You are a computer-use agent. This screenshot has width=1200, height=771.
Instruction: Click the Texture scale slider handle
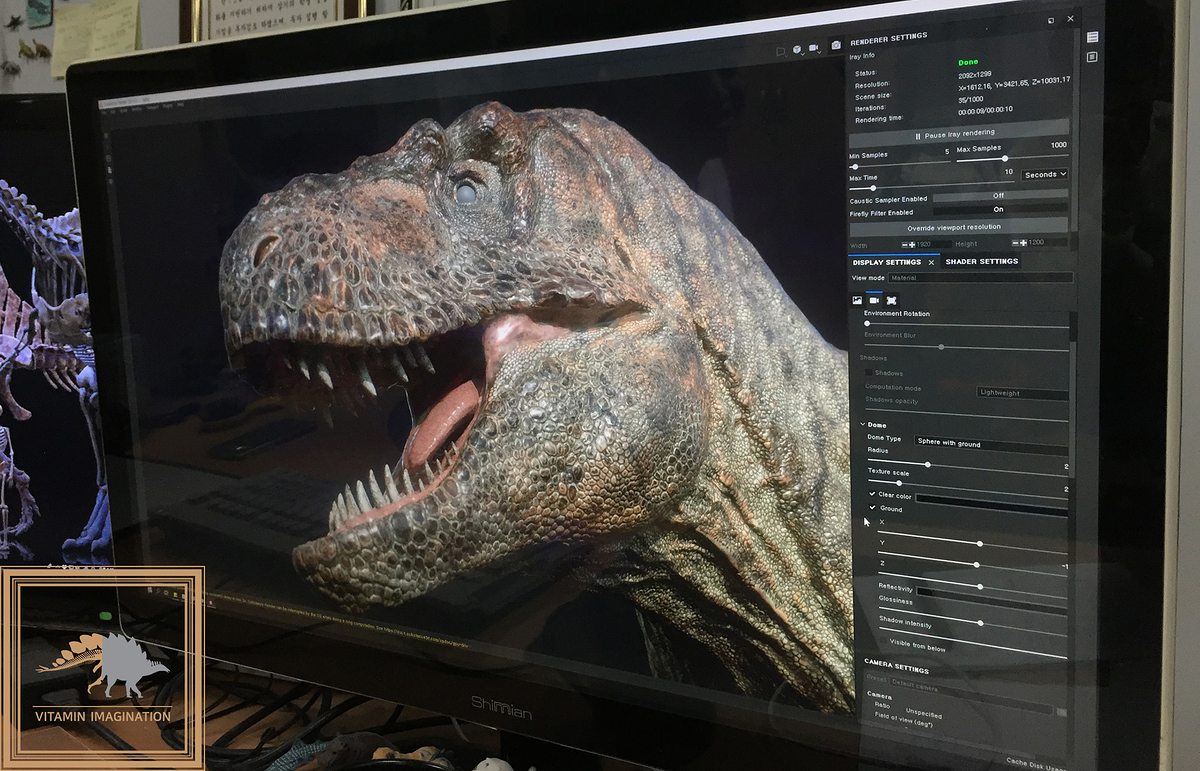tap(899, 483)
